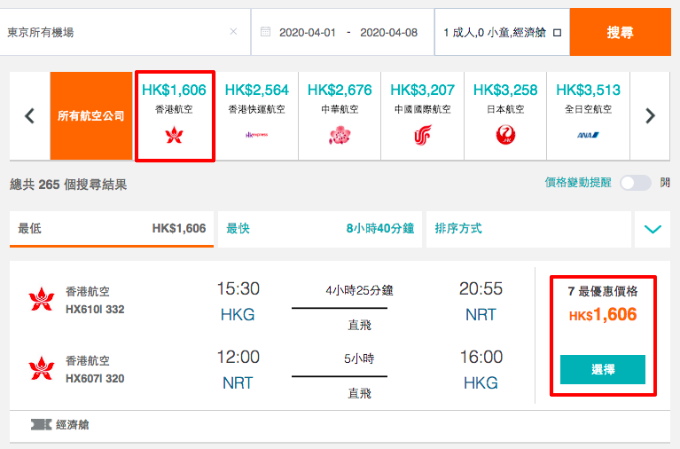680x449 pixels.
Task: Click the economy class seat icon
Action: click(x=41, y=424)
